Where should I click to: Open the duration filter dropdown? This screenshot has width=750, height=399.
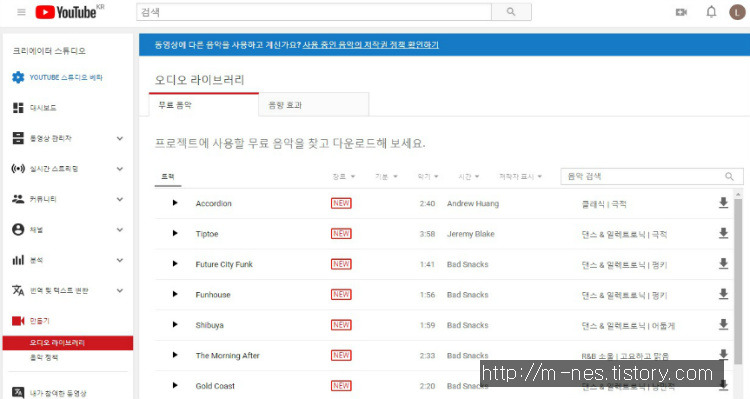coord(468,177)
